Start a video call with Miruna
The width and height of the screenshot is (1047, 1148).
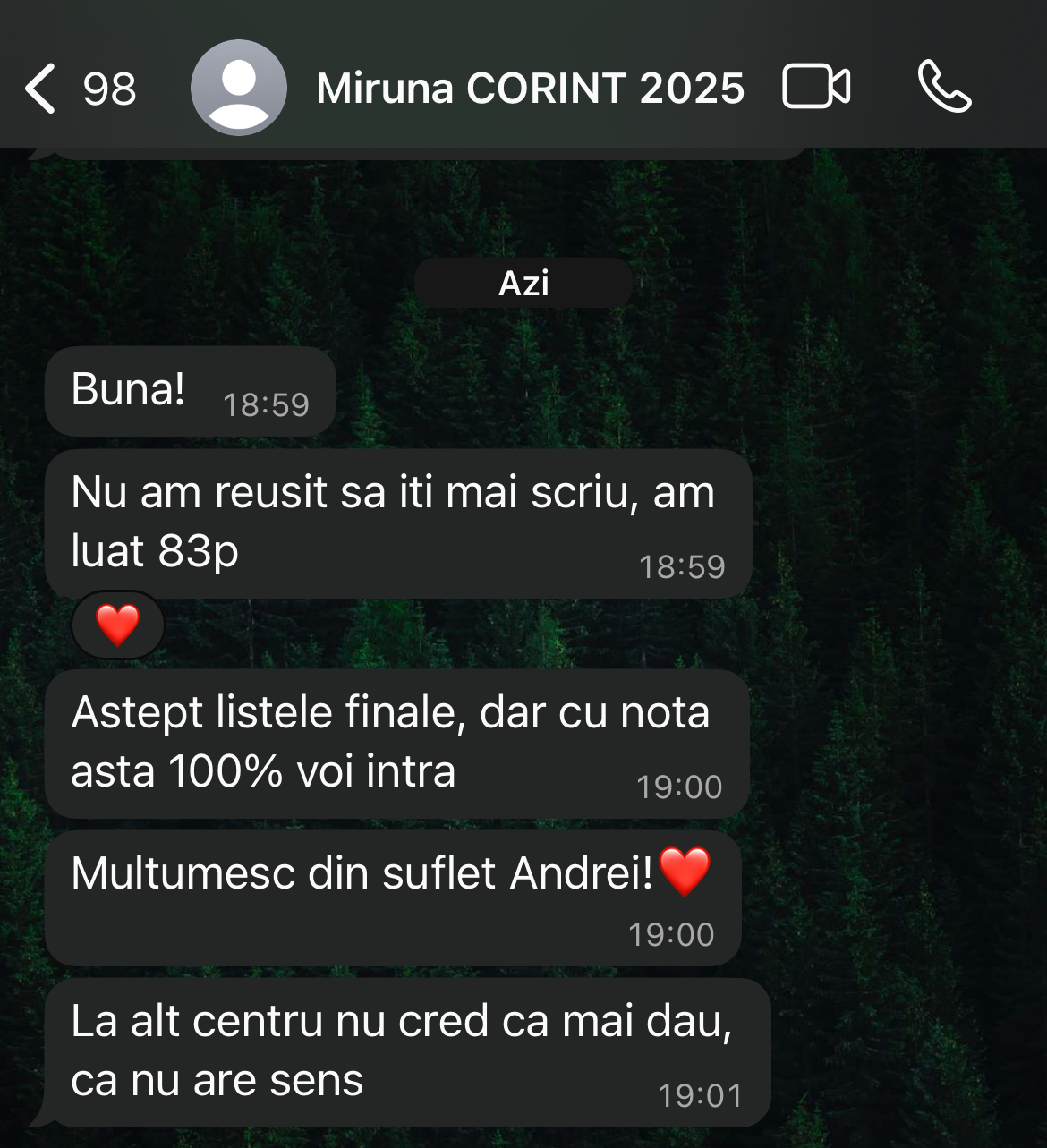[x=816, y=88]
